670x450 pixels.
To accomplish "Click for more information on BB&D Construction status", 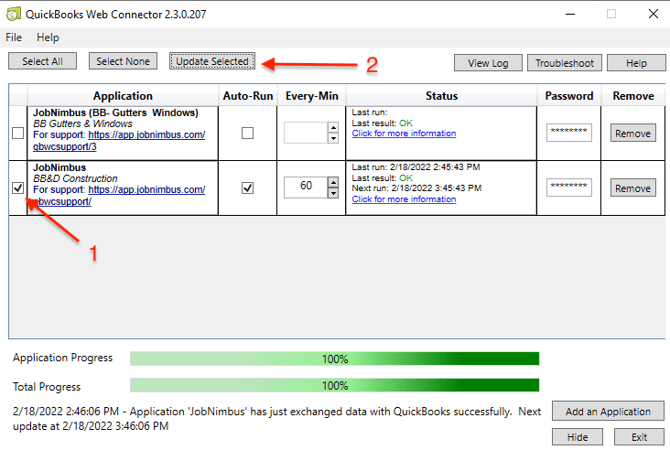I will [404, 199].
